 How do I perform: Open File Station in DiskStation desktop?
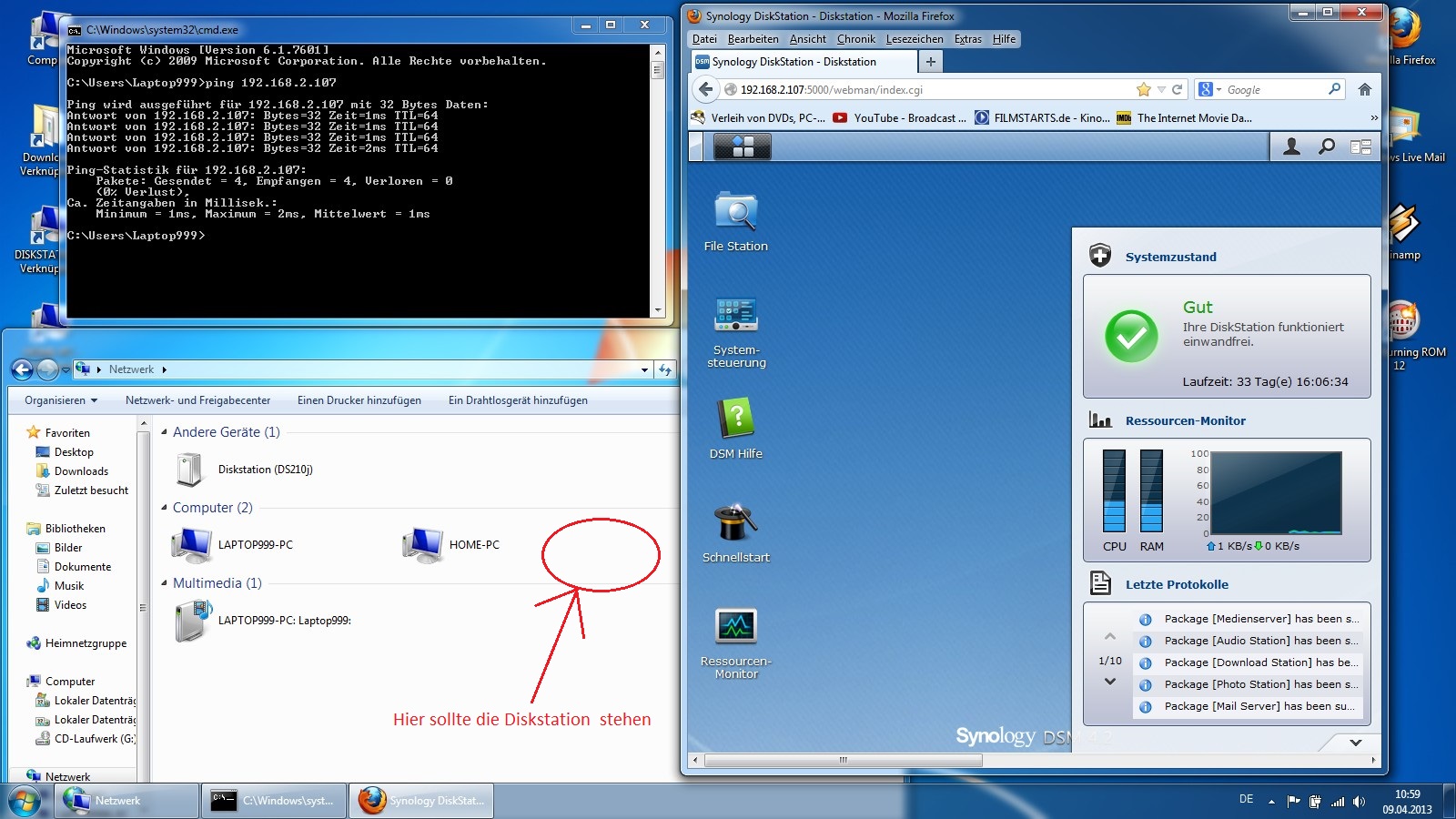coord(736,221)
